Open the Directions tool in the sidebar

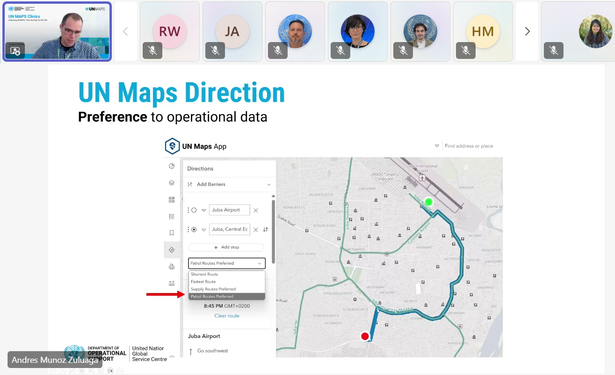(171, 250)
